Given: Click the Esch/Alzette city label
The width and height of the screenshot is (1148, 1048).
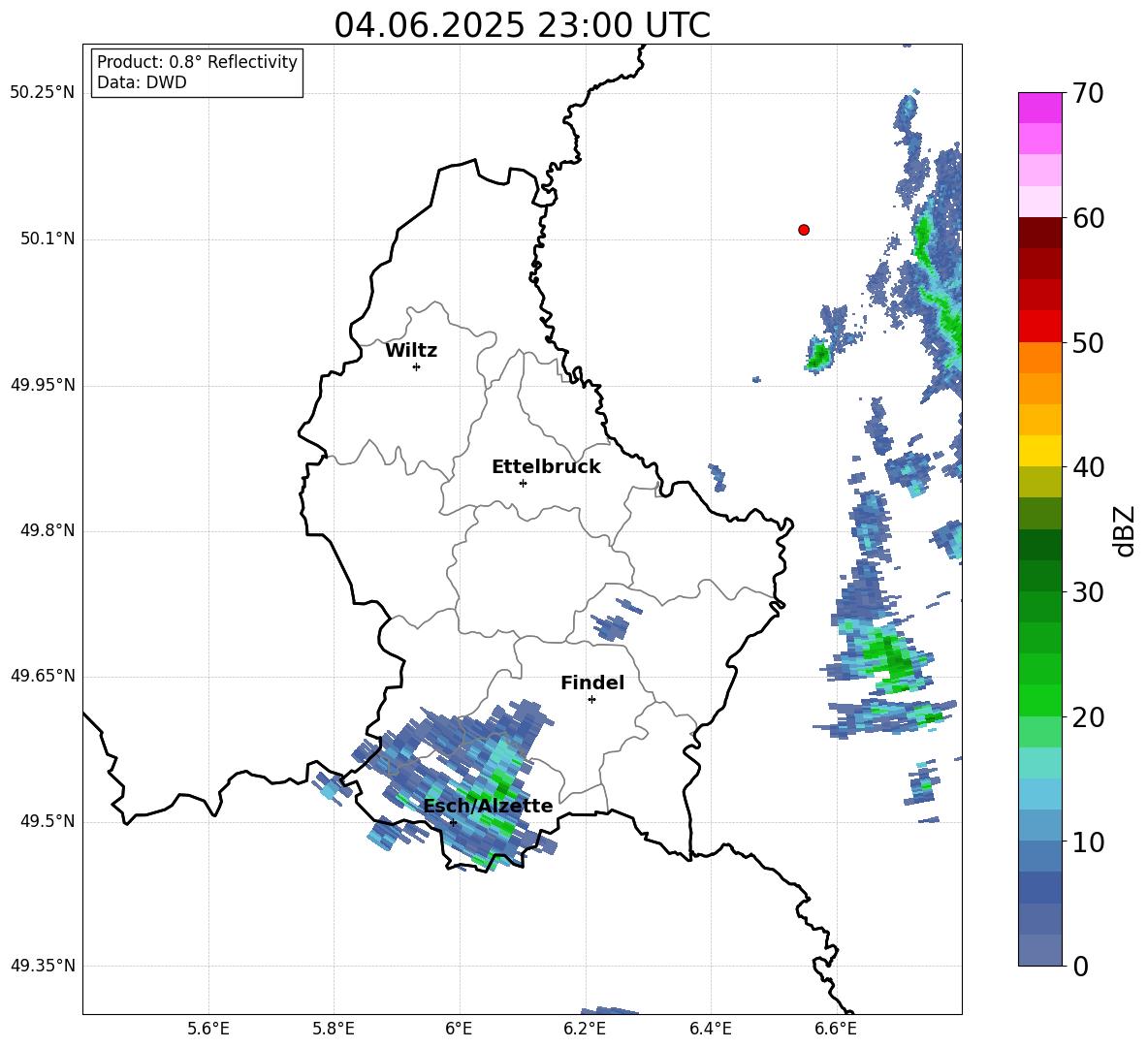Looking at the screenshot, I should click(x=488, y=806).
